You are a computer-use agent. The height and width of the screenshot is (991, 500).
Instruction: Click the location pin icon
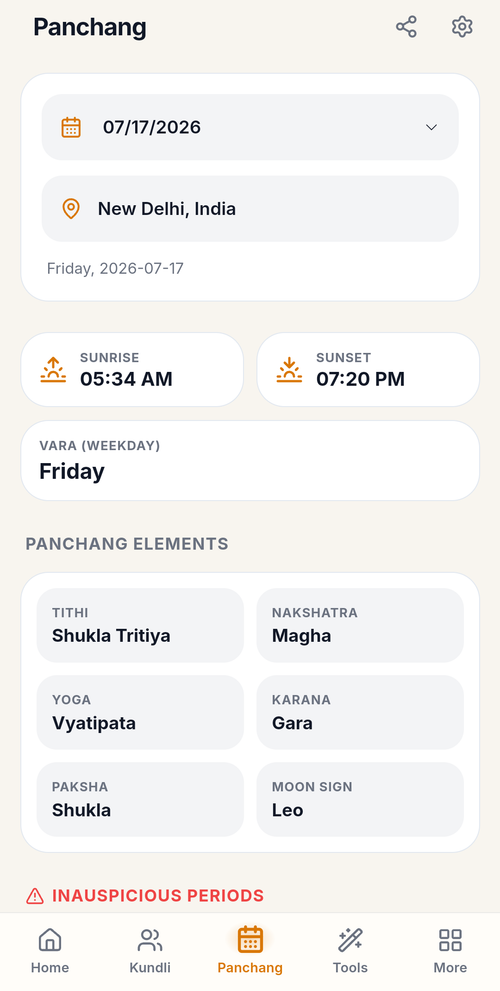tap(71, 209)
